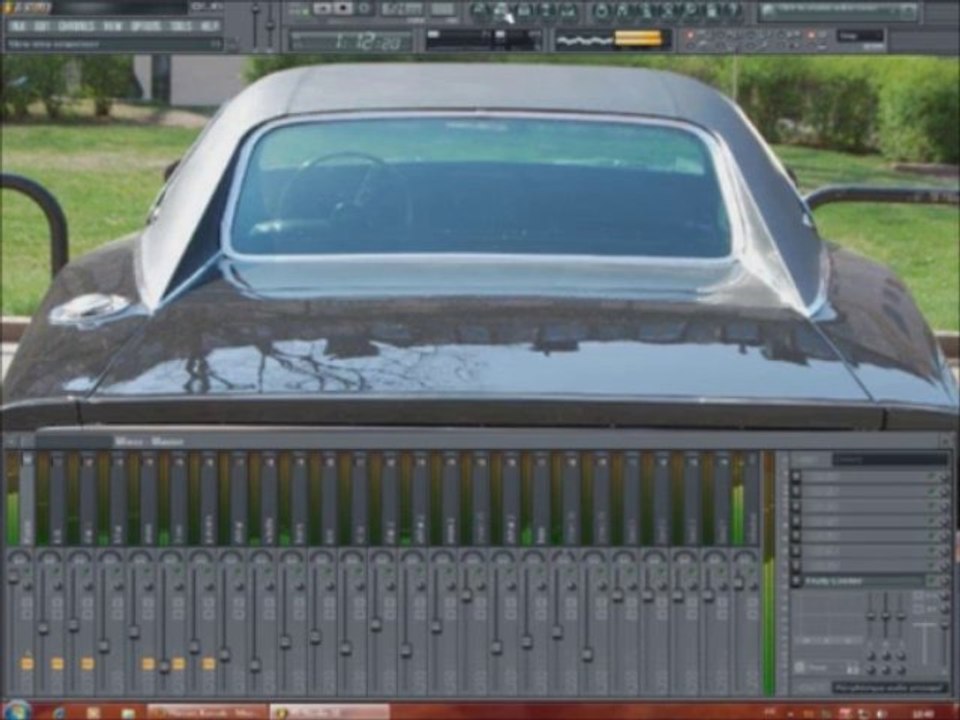Open the EDIT menu
The width and height of the screenshot is (960, 720).
[42, 26]
